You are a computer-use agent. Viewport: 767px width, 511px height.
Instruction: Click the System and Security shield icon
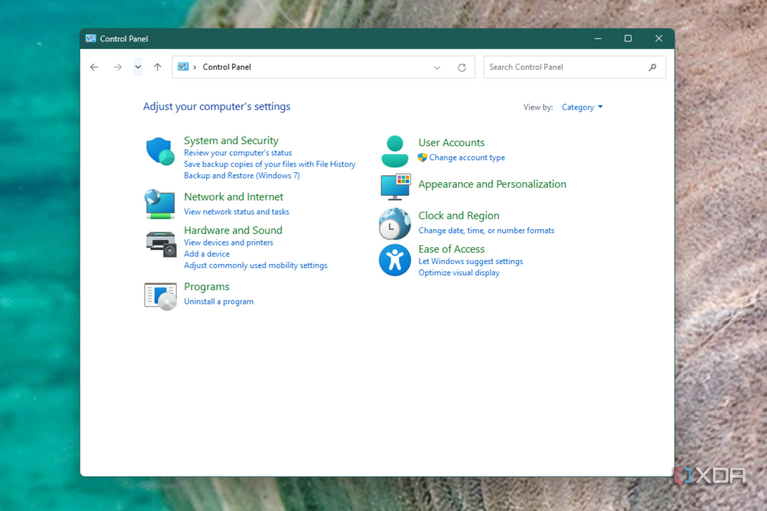coord(160,151)
